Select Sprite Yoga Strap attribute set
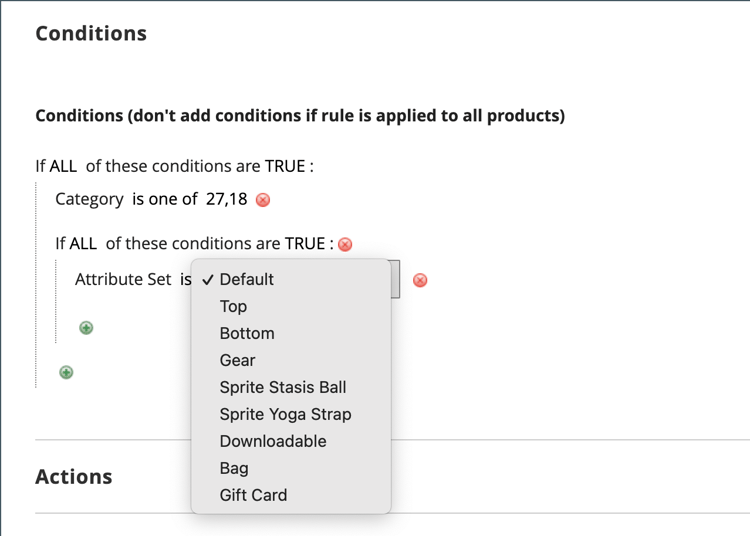Screen dimensions: 750x536 [x=285, y=415]
